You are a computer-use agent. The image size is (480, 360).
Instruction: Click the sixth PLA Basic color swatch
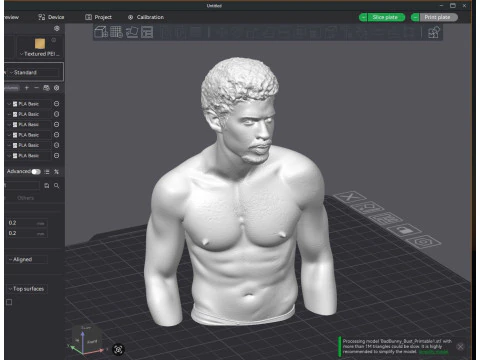coord(15,156)
